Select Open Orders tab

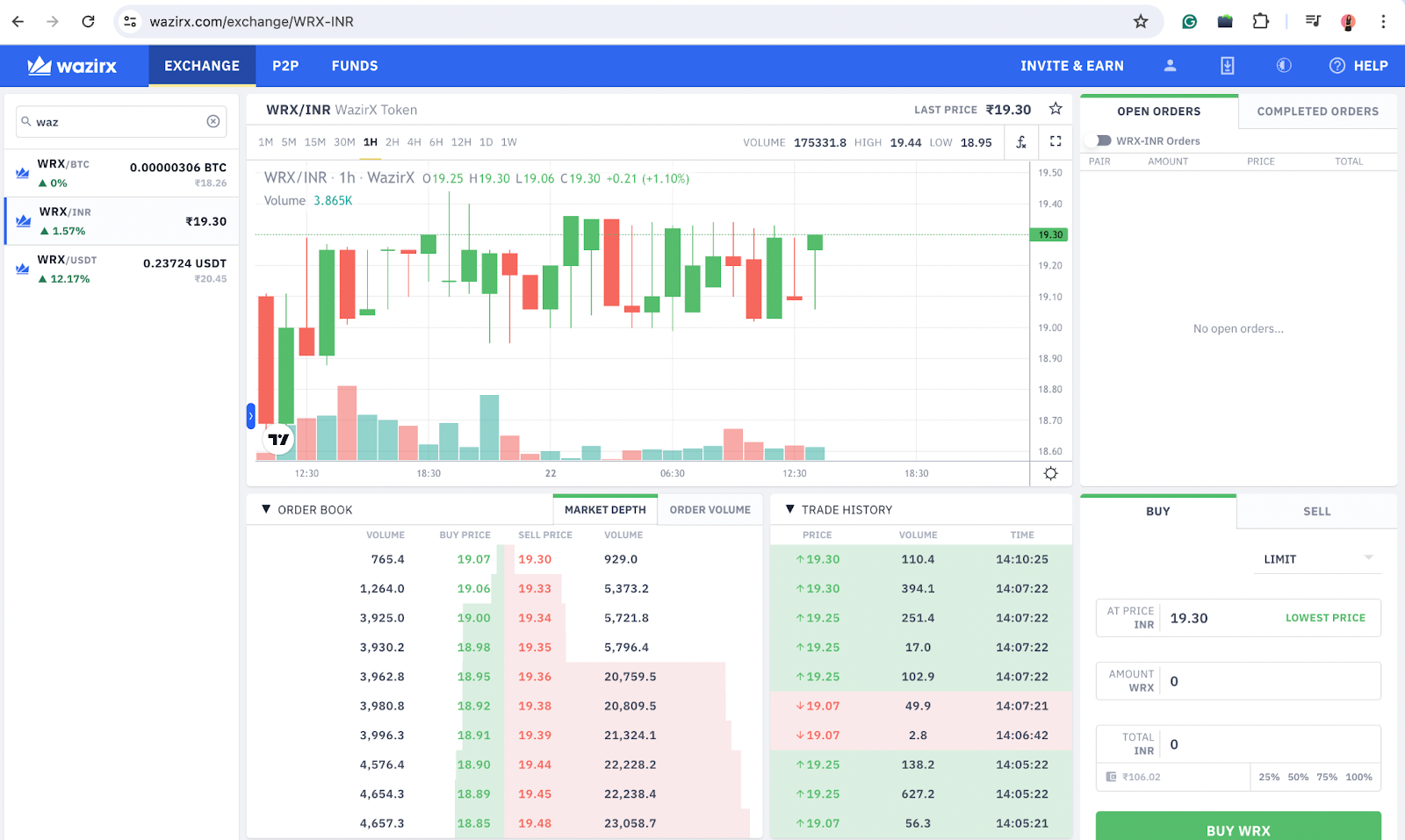pyautogui.click(x=1159, y=111)
